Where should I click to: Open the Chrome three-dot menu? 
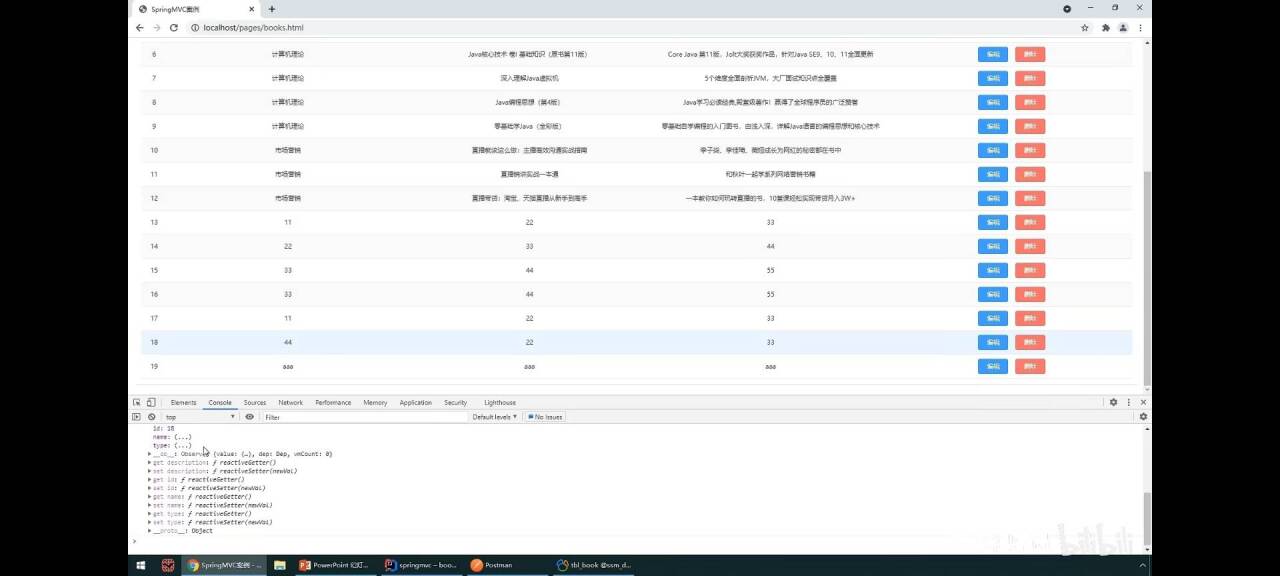[x=1139, y=28]
